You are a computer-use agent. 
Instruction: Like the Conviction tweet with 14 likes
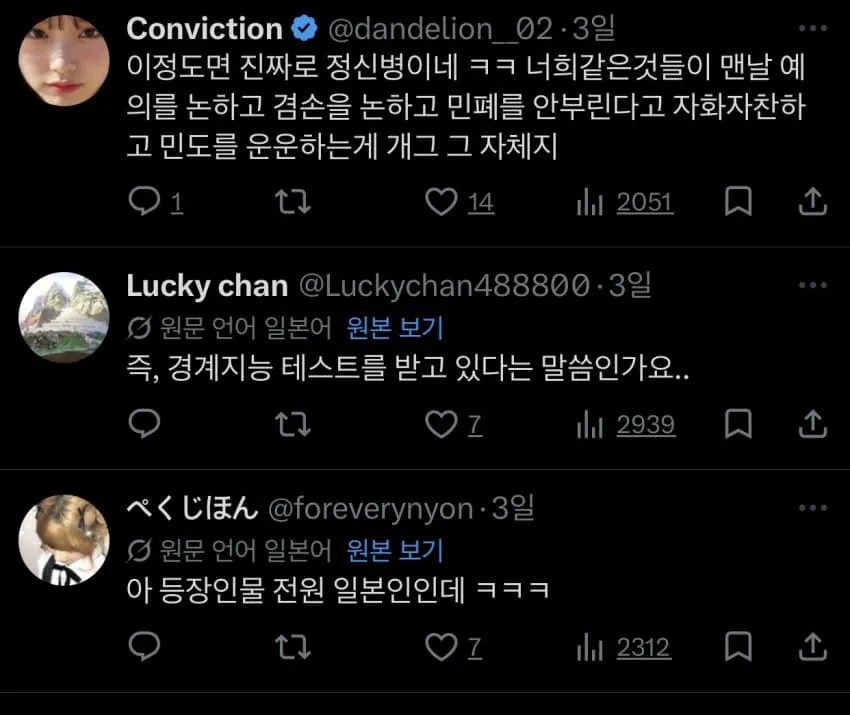point(441,203)
